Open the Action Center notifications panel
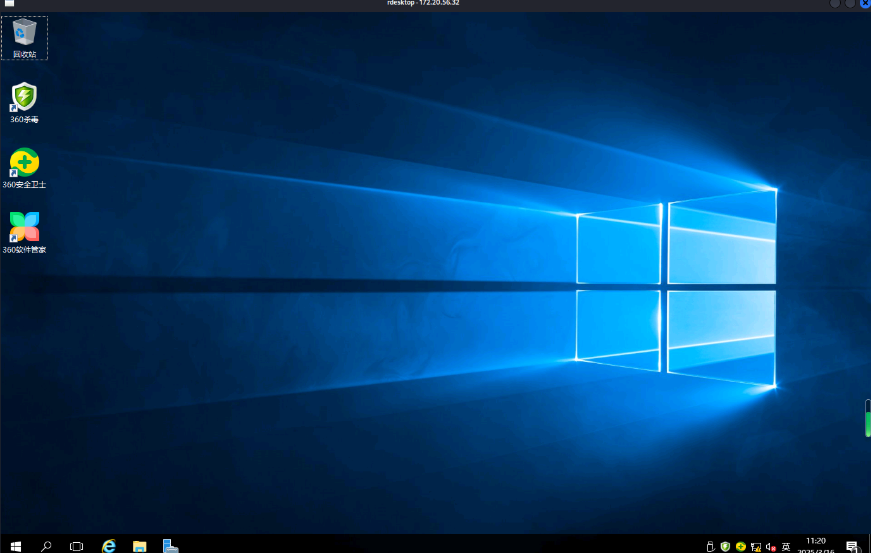 point(851,546)
